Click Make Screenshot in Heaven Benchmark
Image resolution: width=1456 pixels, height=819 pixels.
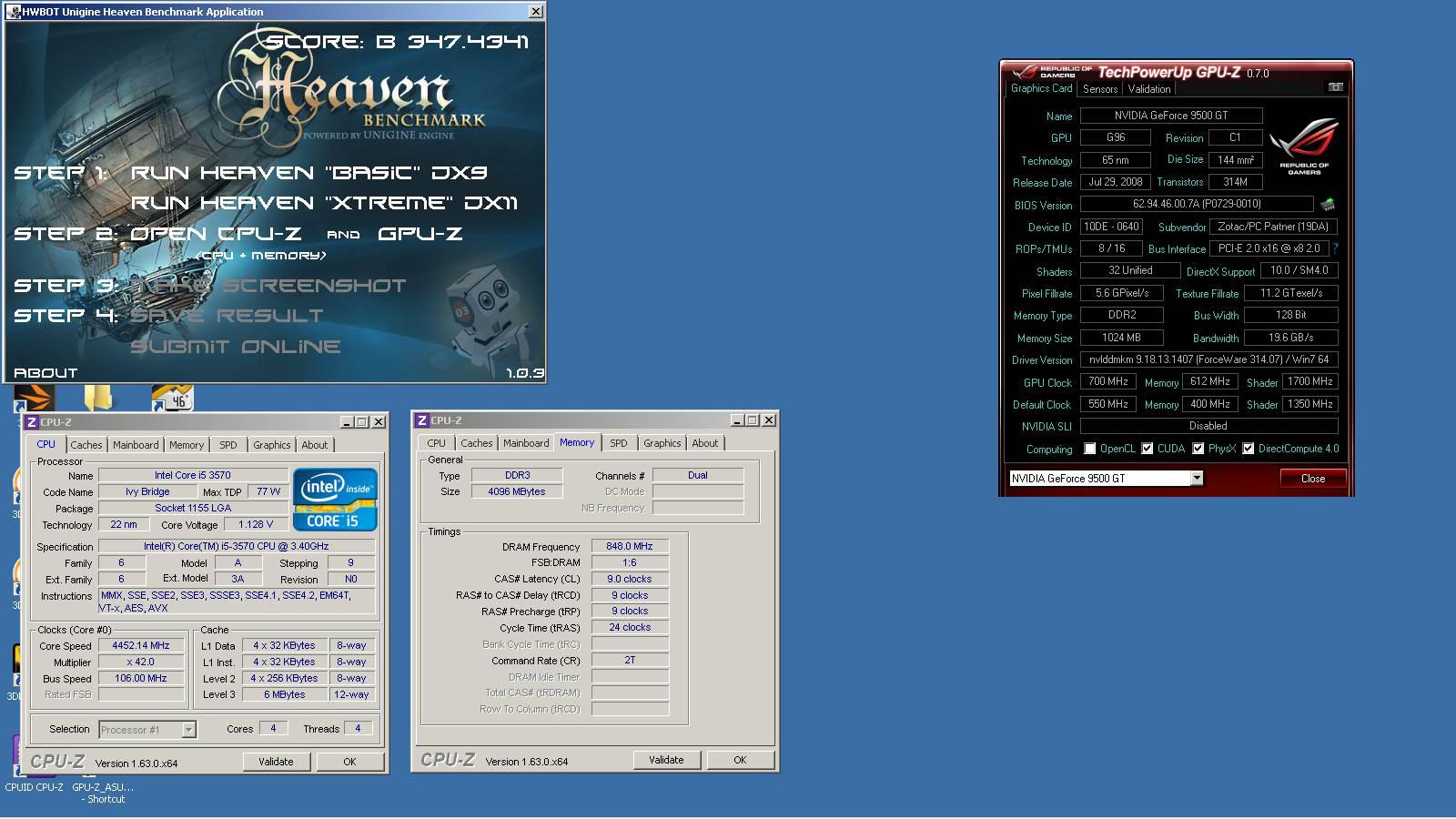point(268,286)
